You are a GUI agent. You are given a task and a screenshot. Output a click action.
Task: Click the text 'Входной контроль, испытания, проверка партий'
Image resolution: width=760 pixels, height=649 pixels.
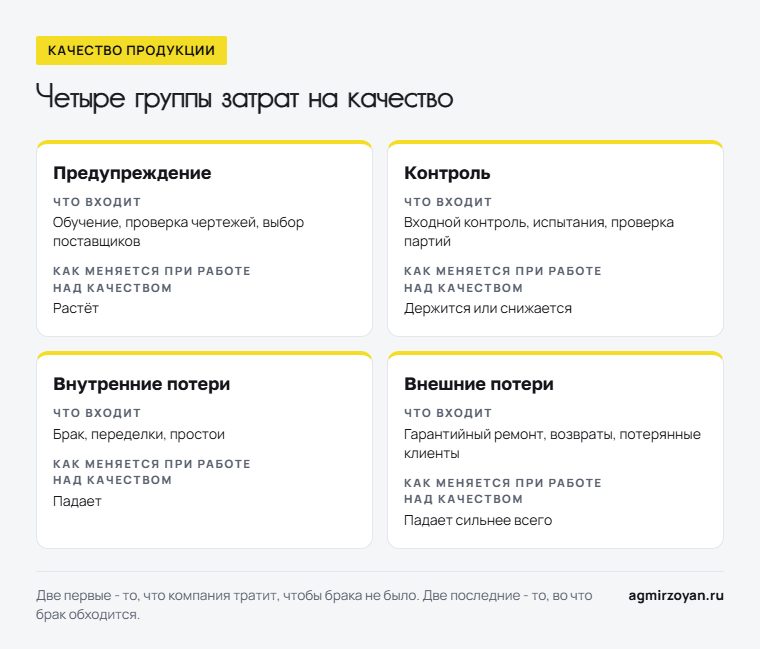coord(539,232)
